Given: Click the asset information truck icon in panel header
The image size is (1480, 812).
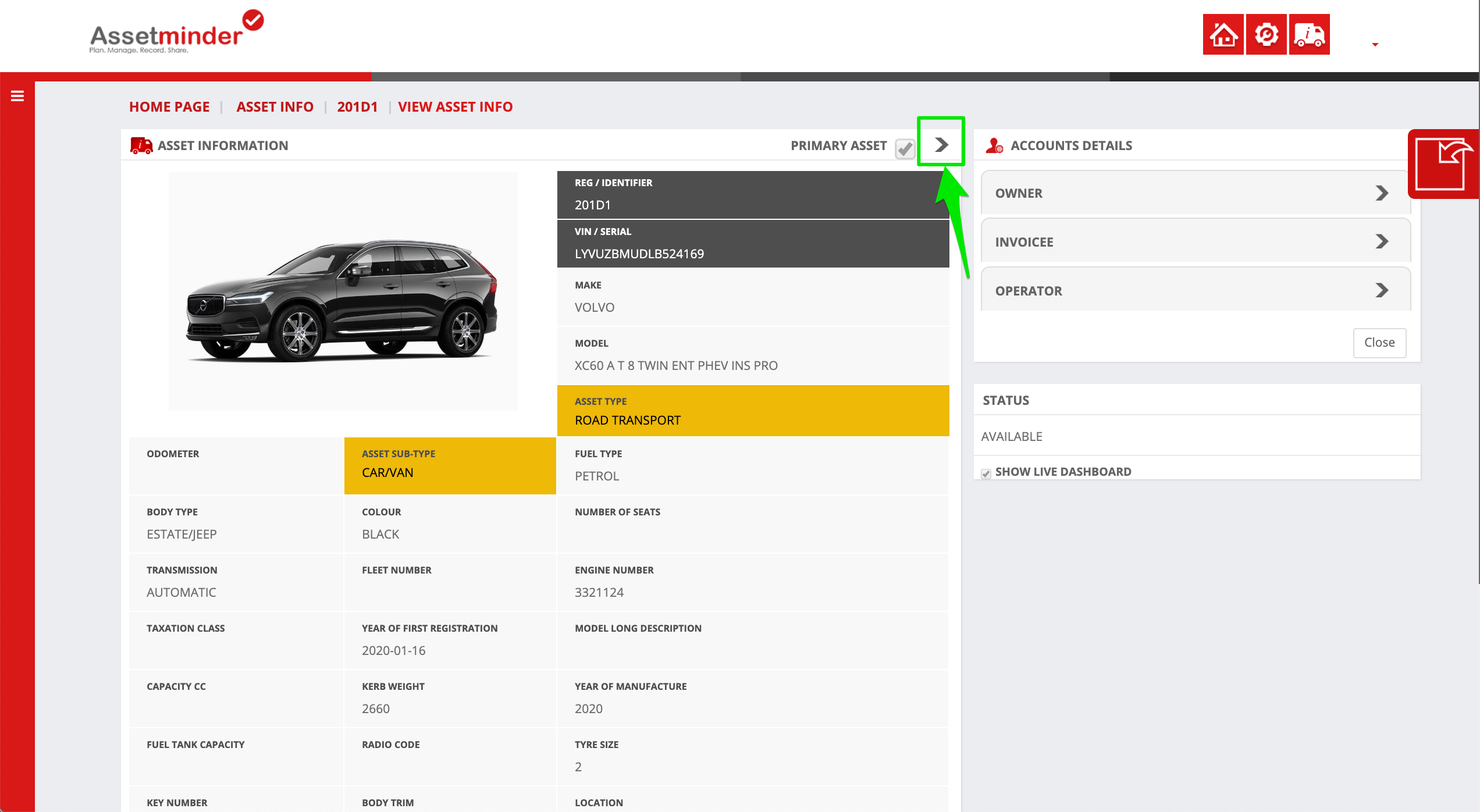Looking at the screenshot, I should [141, 145].
